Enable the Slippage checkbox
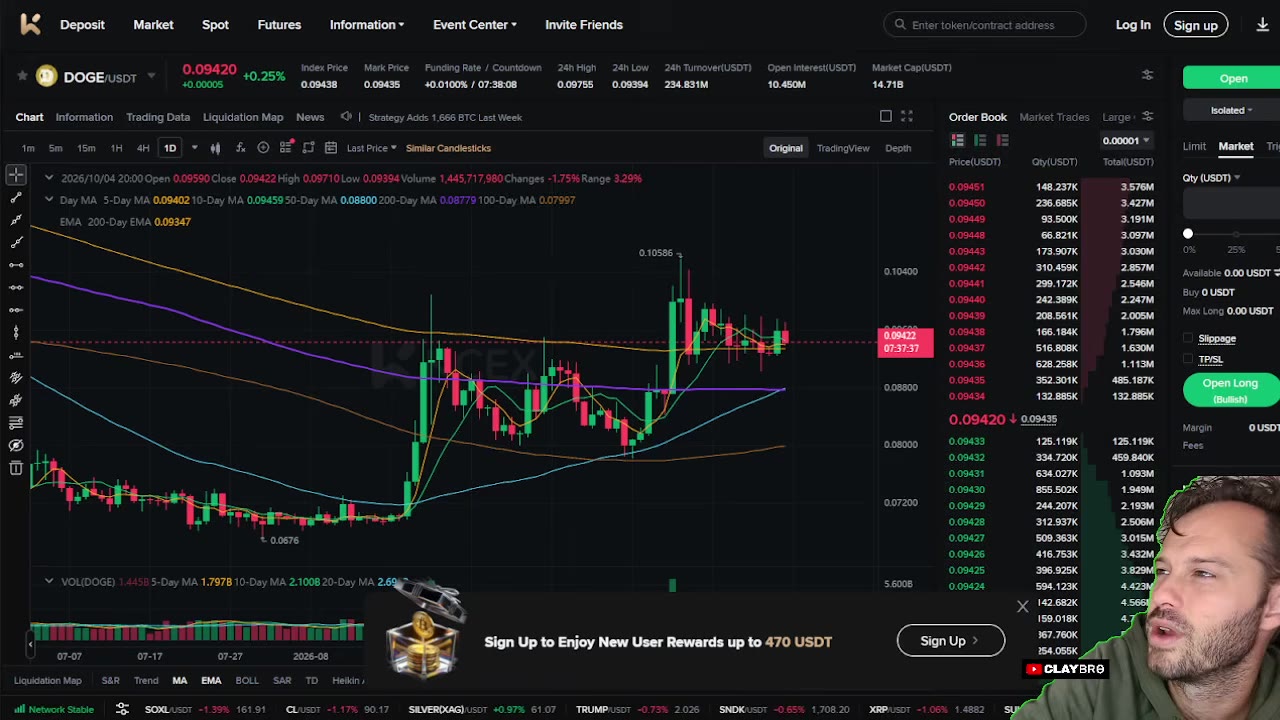Screen dimensions: 1280x720 pyautogui.click(x=1188, y=338)
